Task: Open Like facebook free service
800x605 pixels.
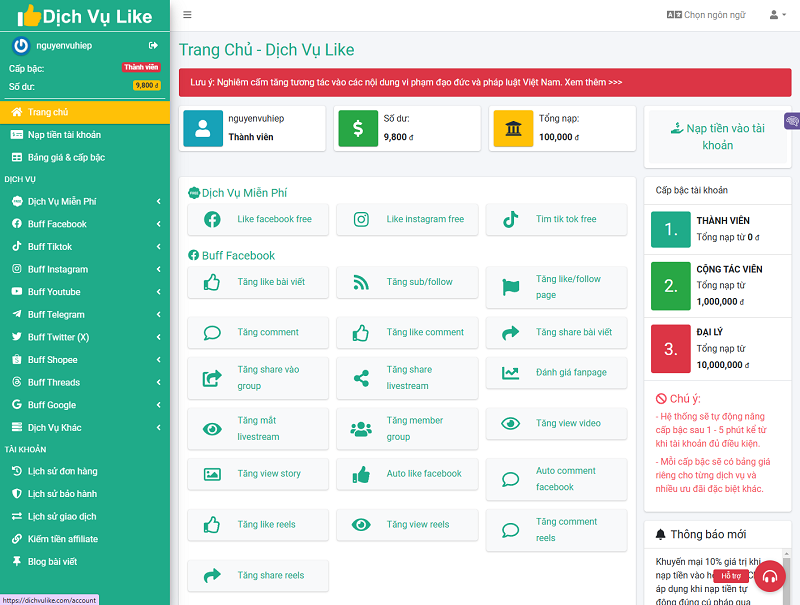Action: tap(258, 219)
